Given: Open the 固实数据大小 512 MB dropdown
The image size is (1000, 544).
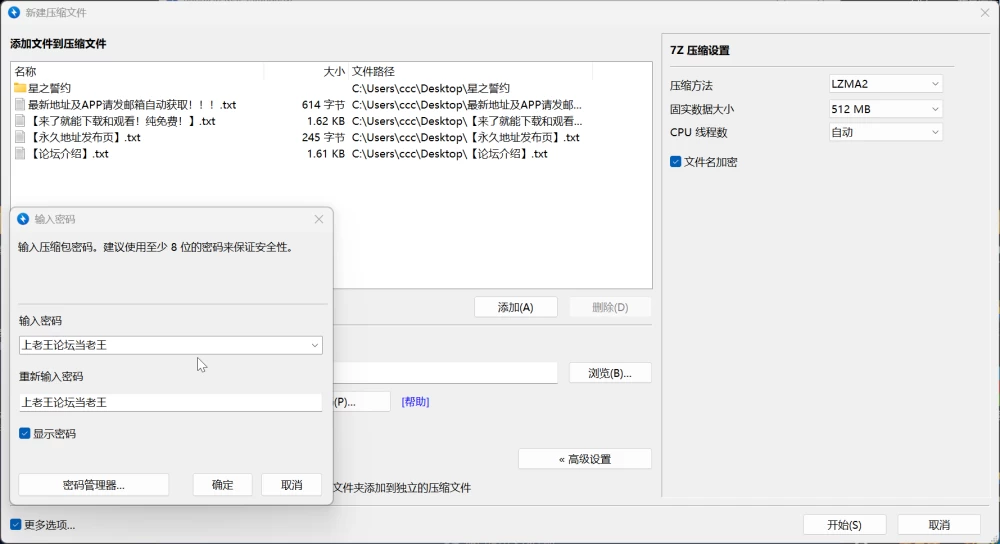Looking at the screenshot, I should point(885,109).
